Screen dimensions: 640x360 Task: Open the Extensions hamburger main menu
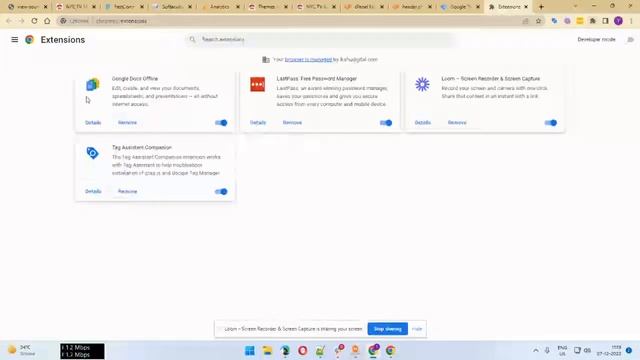pyautogui.click(x=15, y=40)
